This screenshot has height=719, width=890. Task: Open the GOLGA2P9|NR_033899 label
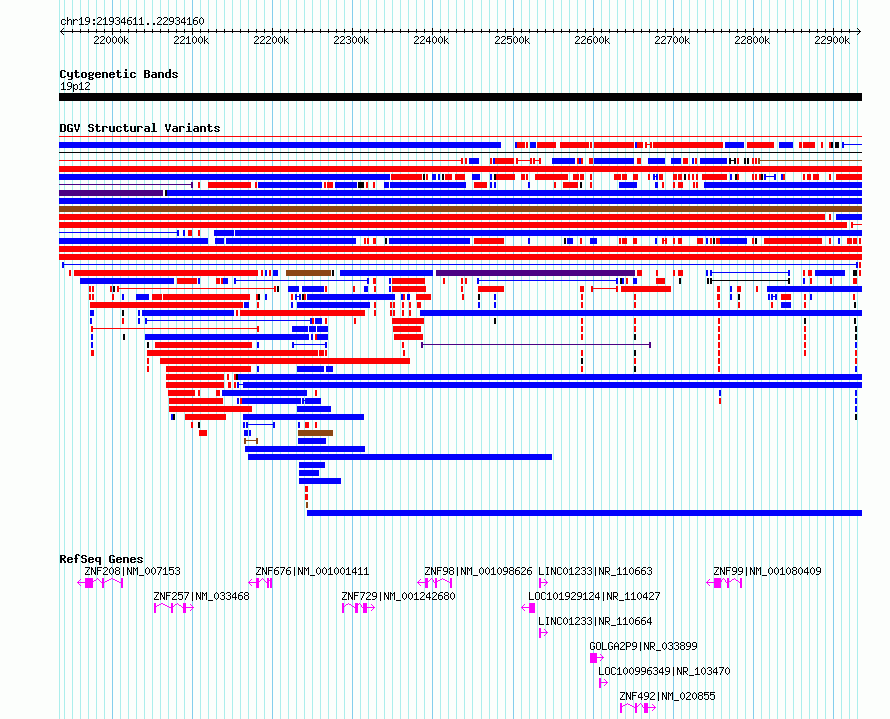(x=644, y=646)
